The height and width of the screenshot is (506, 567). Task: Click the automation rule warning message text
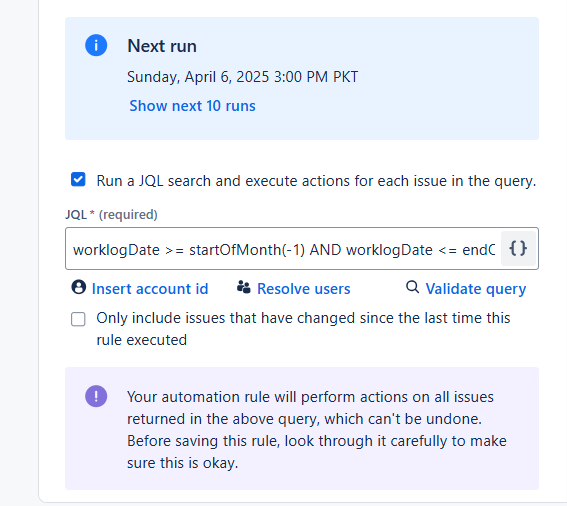(317, 430)
